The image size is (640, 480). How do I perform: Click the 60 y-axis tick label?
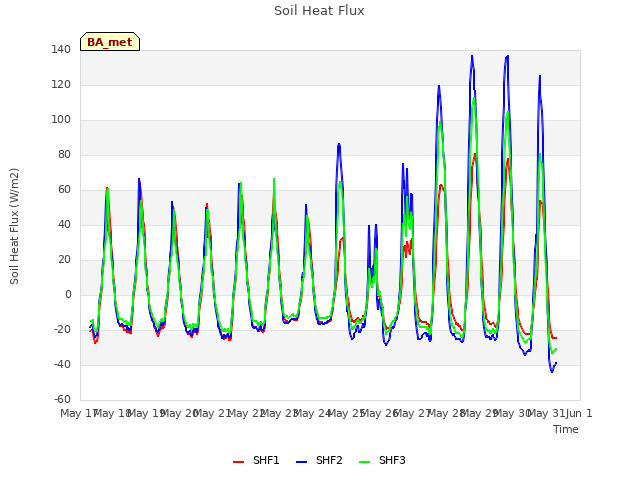[x=64, y=189]
